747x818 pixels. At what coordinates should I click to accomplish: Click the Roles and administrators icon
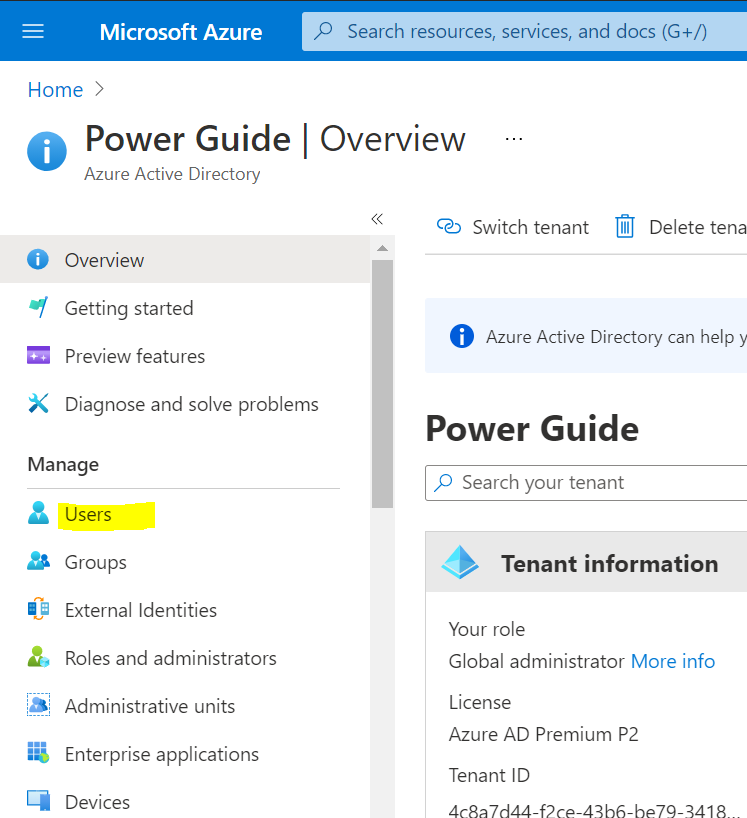pos(38,657)
